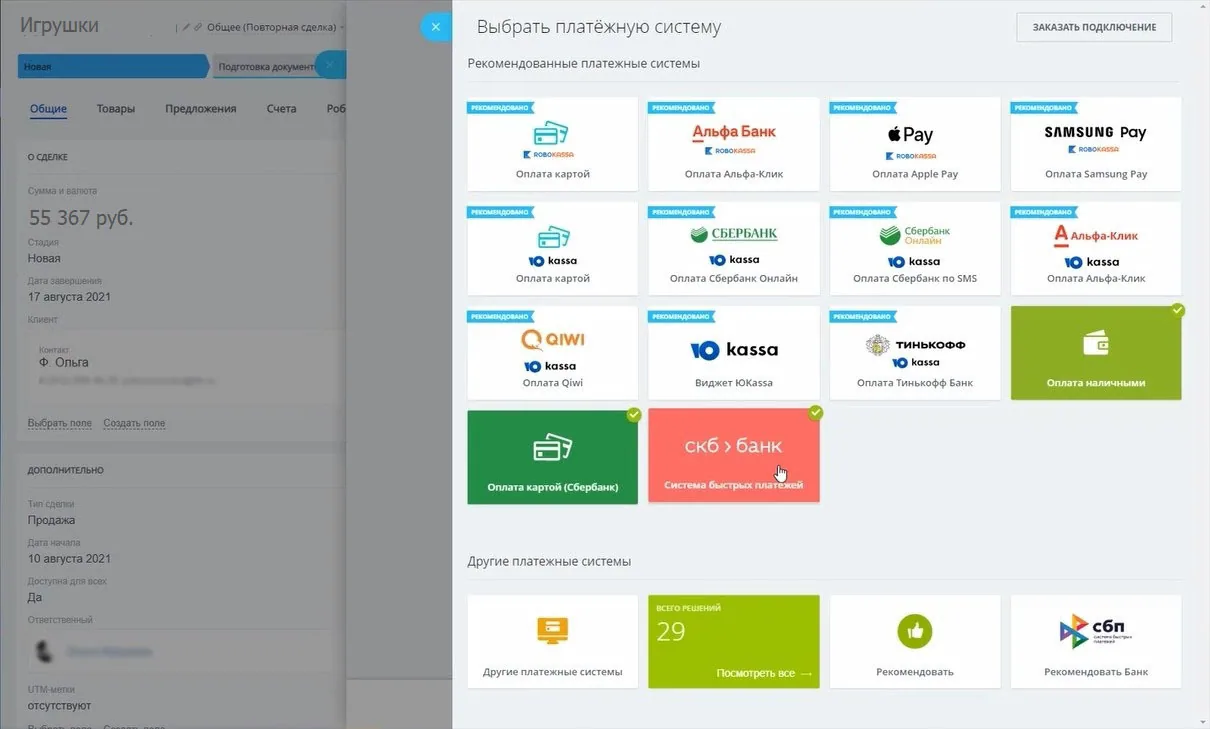This screenshot has width=1210, height=729.
Task: Choose ЮKassa card payment tile
Action: (x=552, y=249)
